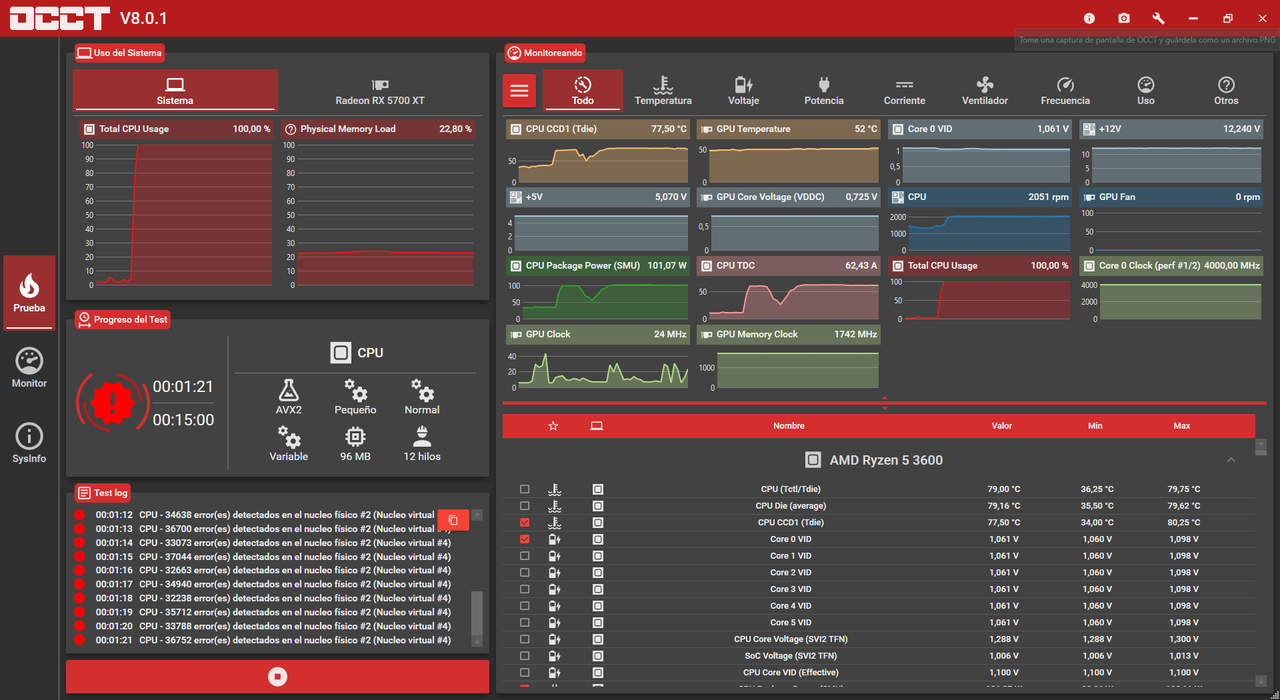Check the Core 3 VID checkbox

click(x=525, y=589)
